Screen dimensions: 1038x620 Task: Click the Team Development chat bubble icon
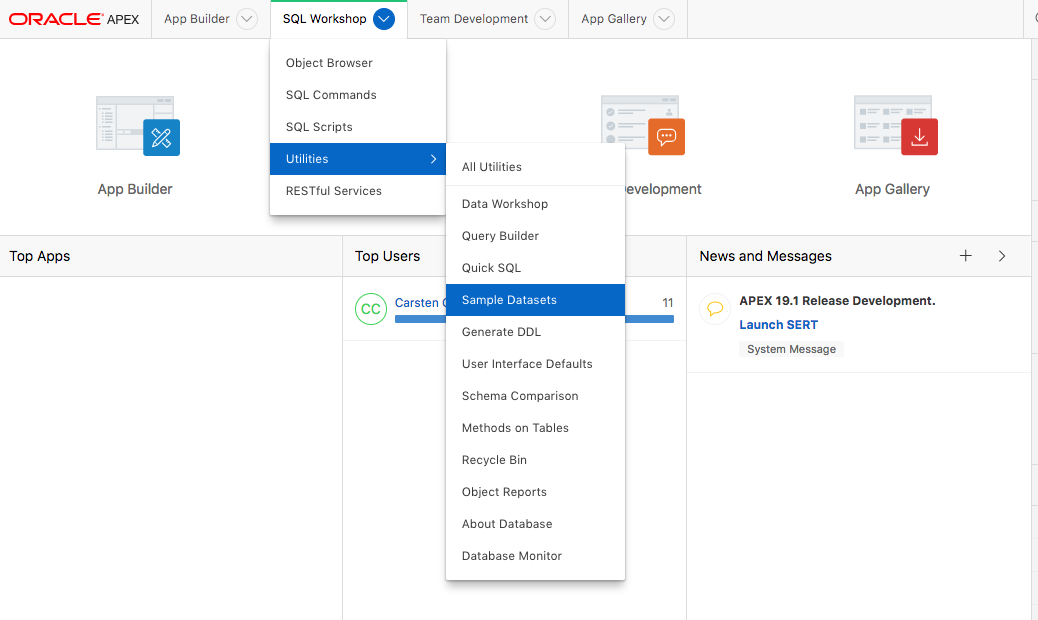coord(665,136)
